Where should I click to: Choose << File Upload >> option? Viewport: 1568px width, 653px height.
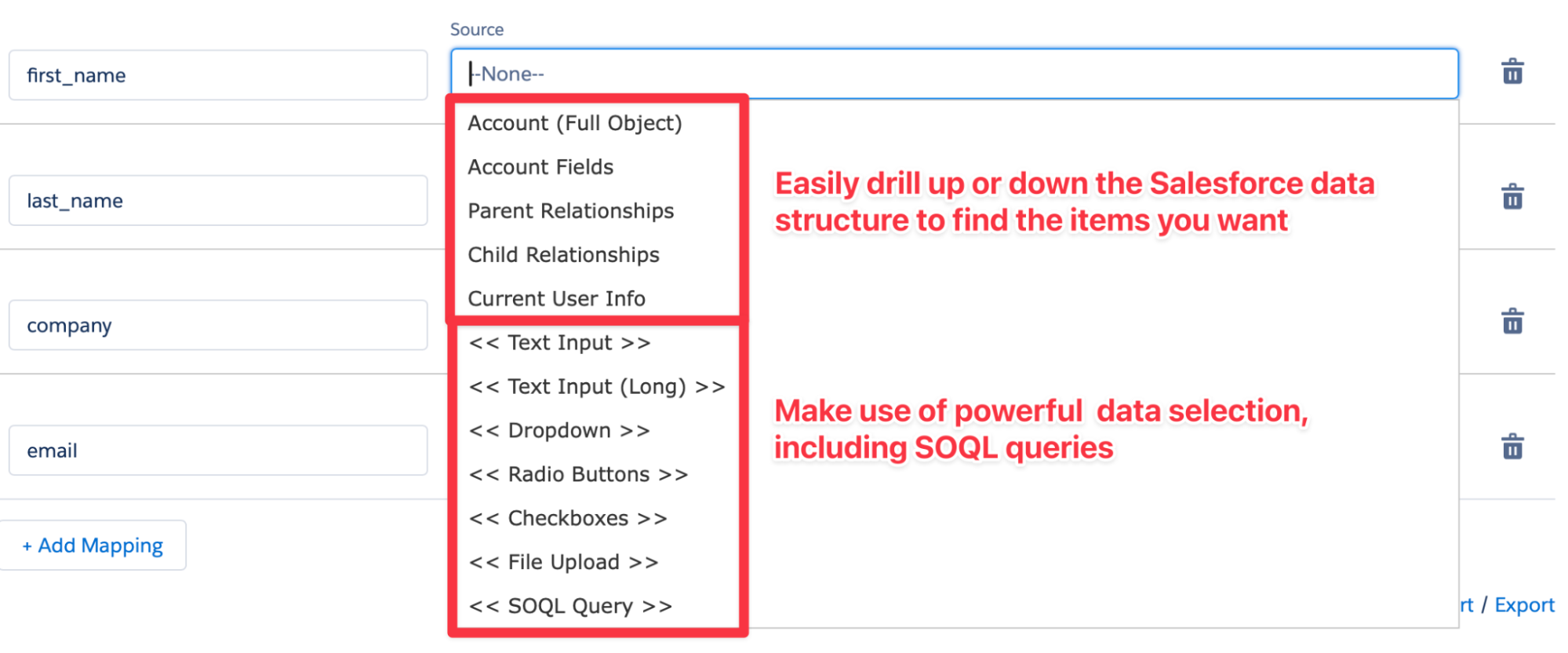pyautogui.click(x=563, y=563)
